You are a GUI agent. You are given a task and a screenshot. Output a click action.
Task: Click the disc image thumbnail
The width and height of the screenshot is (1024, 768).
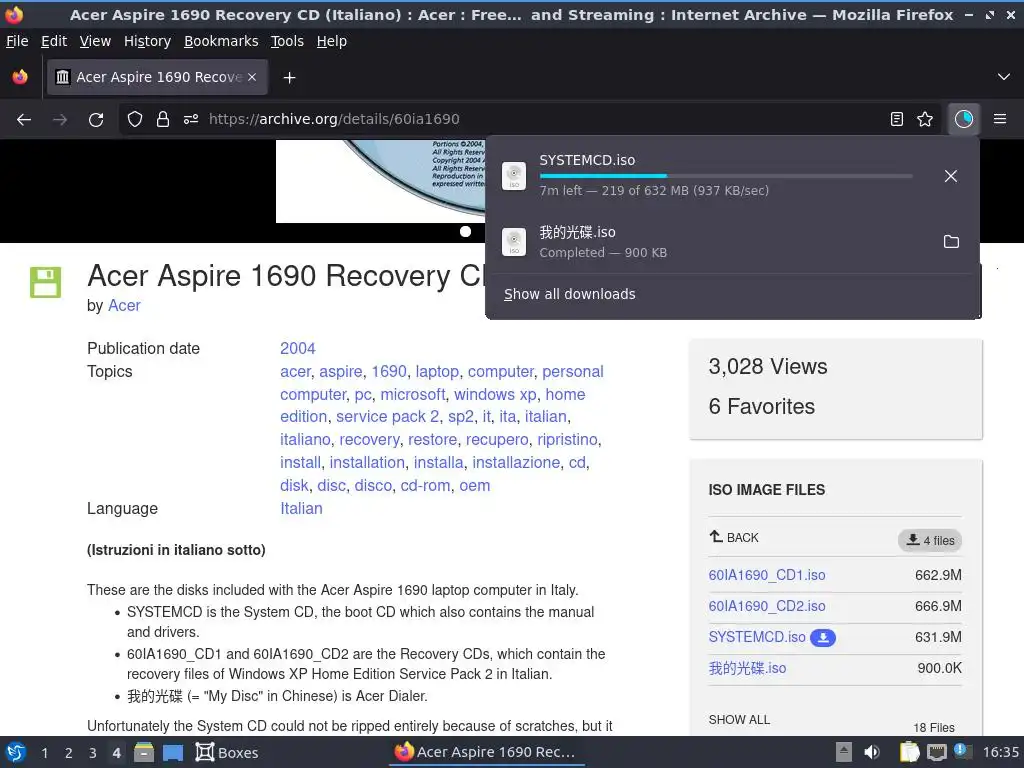[x=381, y=181]
